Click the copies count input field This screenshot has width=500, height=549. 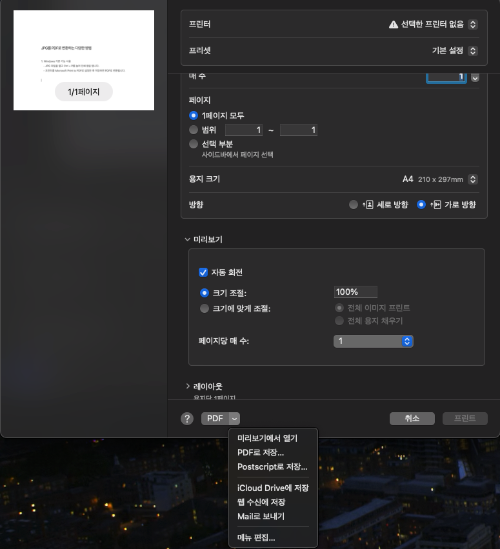pyautogui.click(x=446, y=78)
